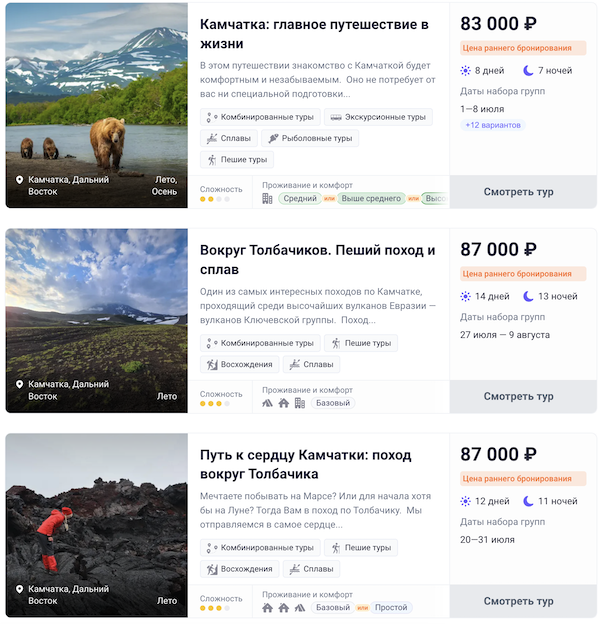The height and width of the screenshot is (624, 600).
Task: Click Цена раннего бронирования badge on third tour
Action: tap(523, 478)
